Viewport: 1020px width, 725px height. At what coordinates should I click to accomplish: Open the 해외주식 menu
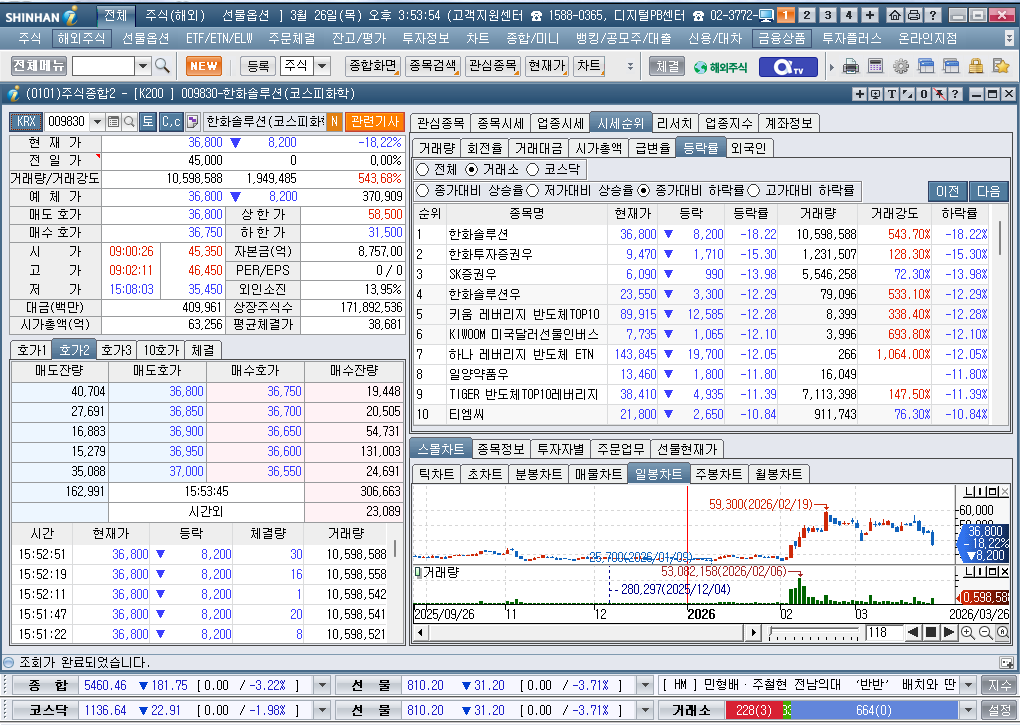click(x=81, y=38)
